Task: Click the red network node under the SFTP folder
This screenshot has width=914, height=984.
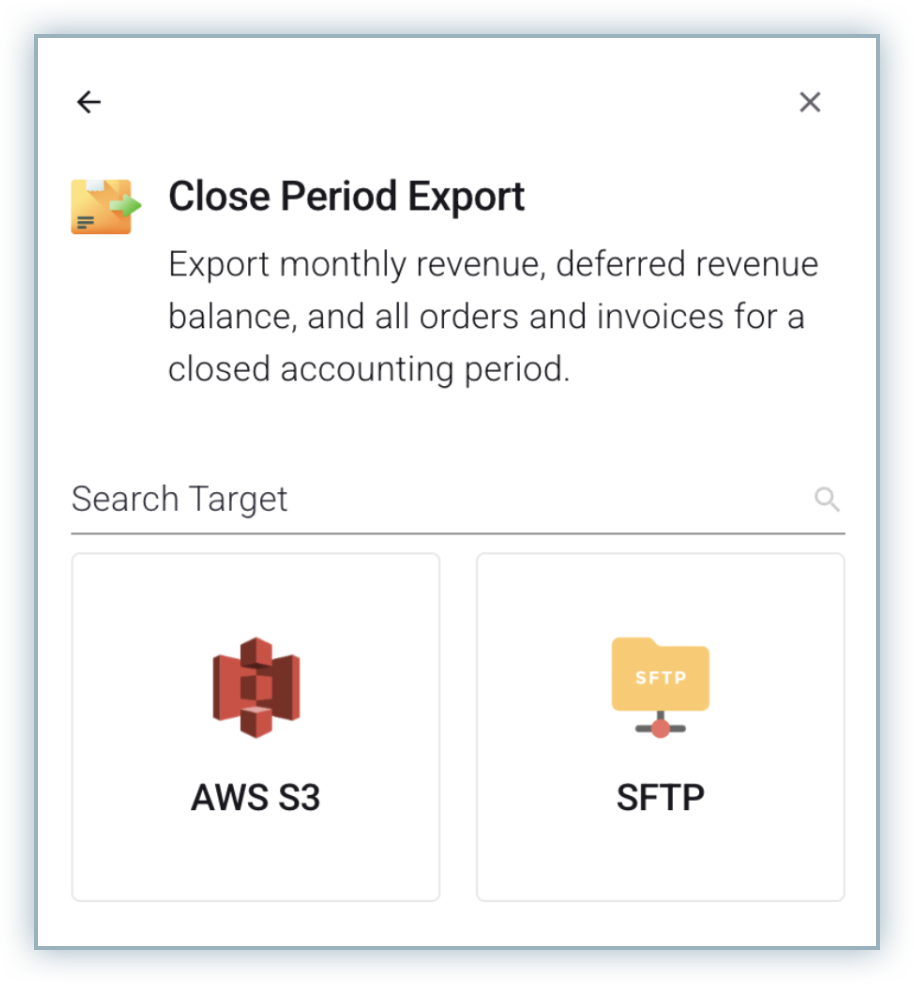Action: [660, 728]
